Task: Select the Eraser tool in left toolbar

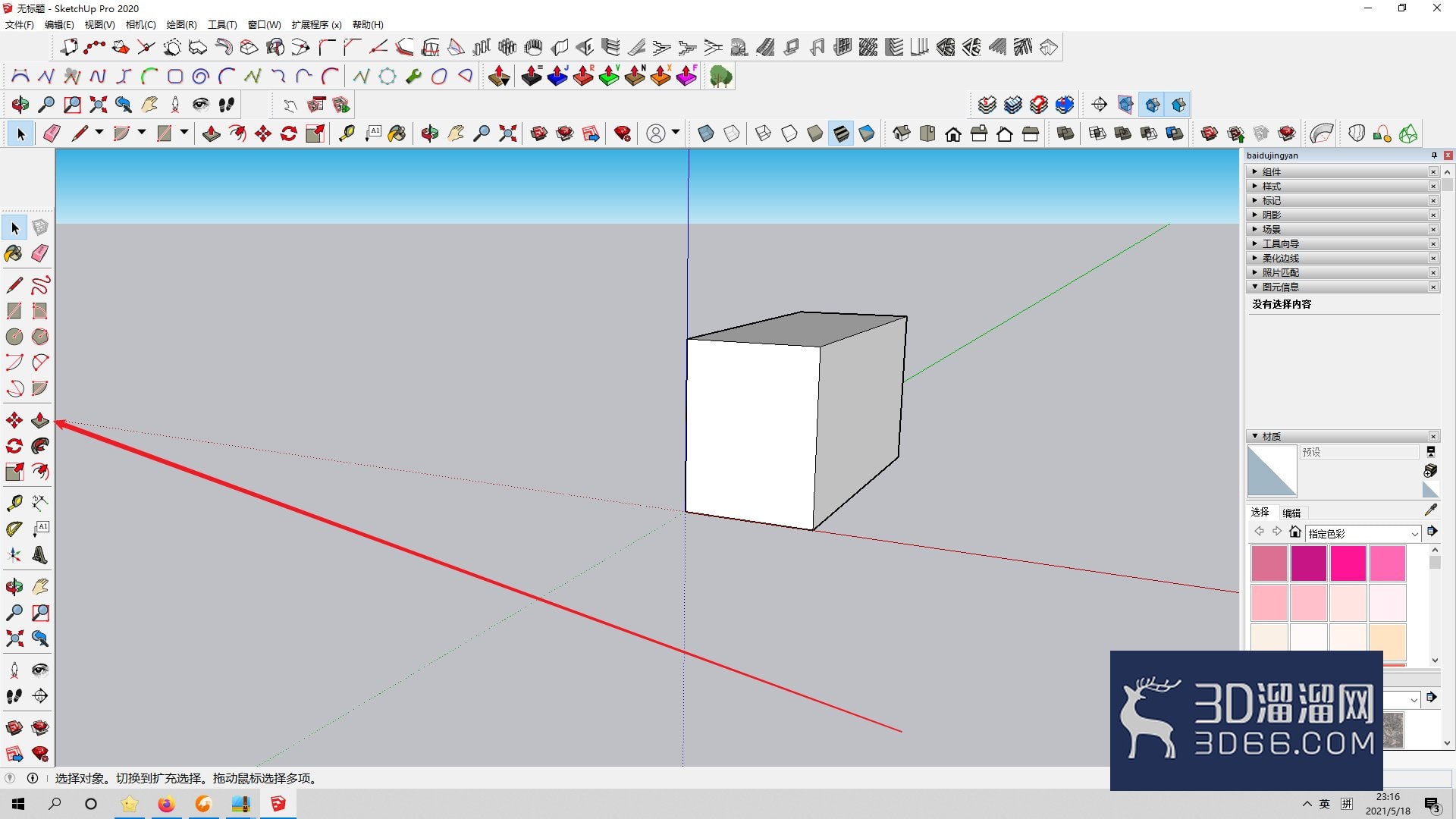Action: [x=40, y=253]
